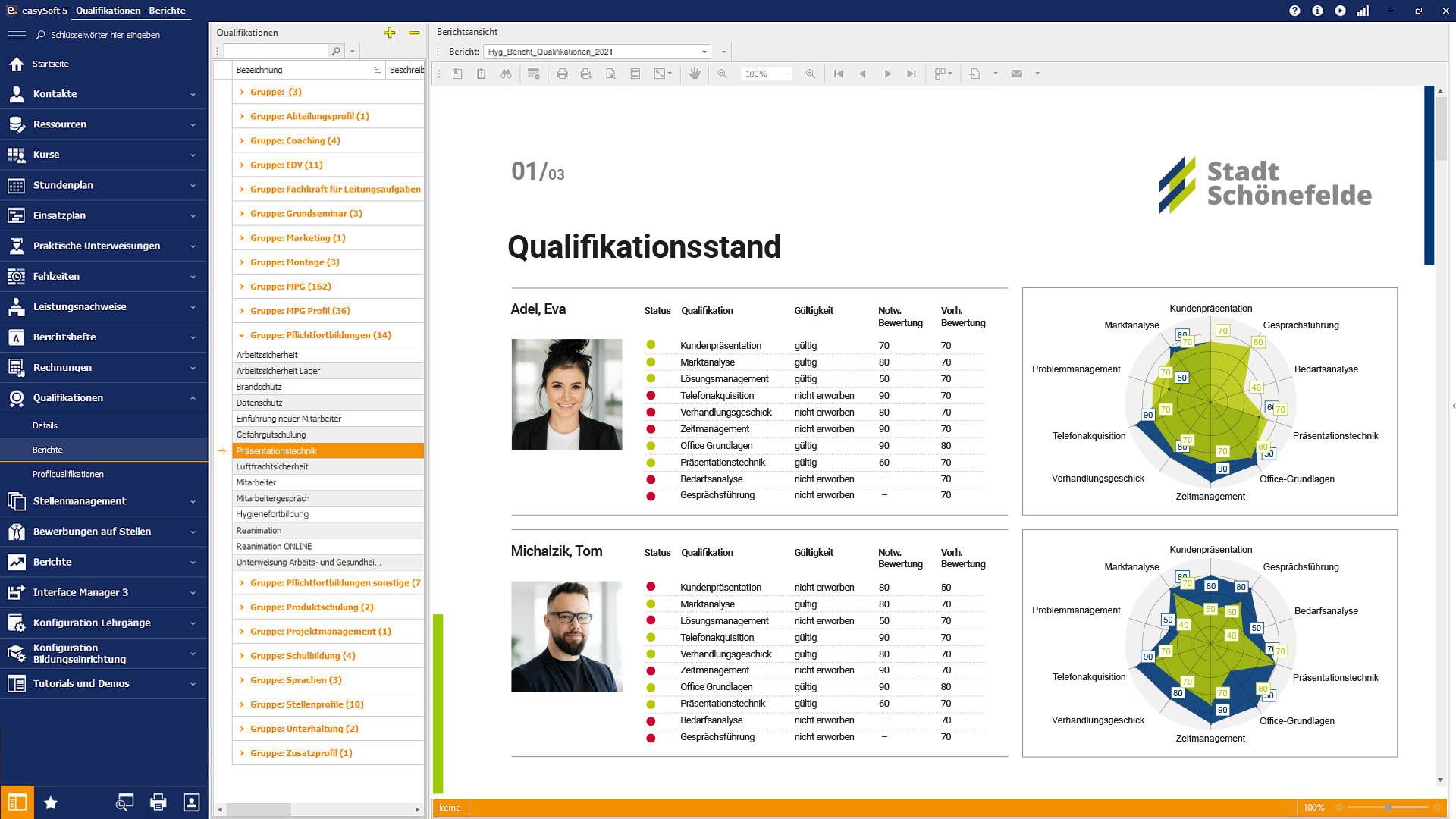1456x819 pixels.
Task: Click the customize settings list icon
Action: (534, 74)
